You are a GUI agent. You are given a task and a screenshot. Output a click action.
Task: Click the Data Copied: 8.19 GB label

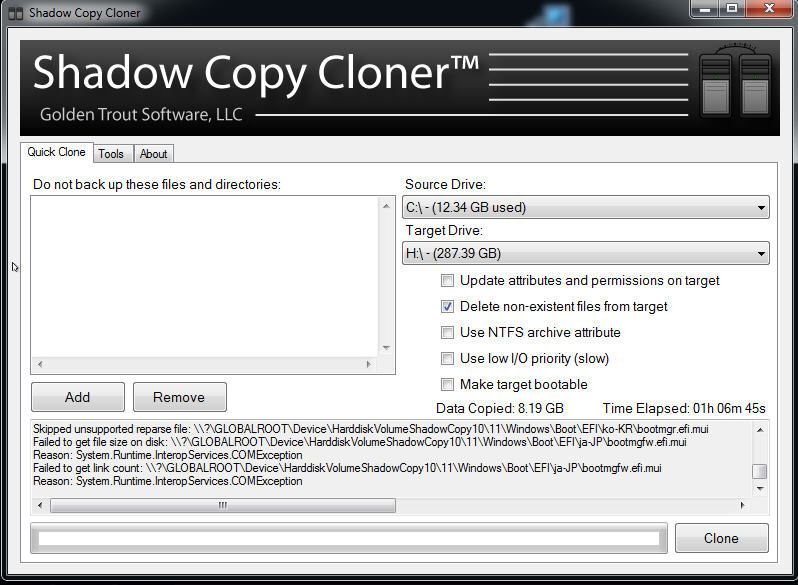click(500, 408)
